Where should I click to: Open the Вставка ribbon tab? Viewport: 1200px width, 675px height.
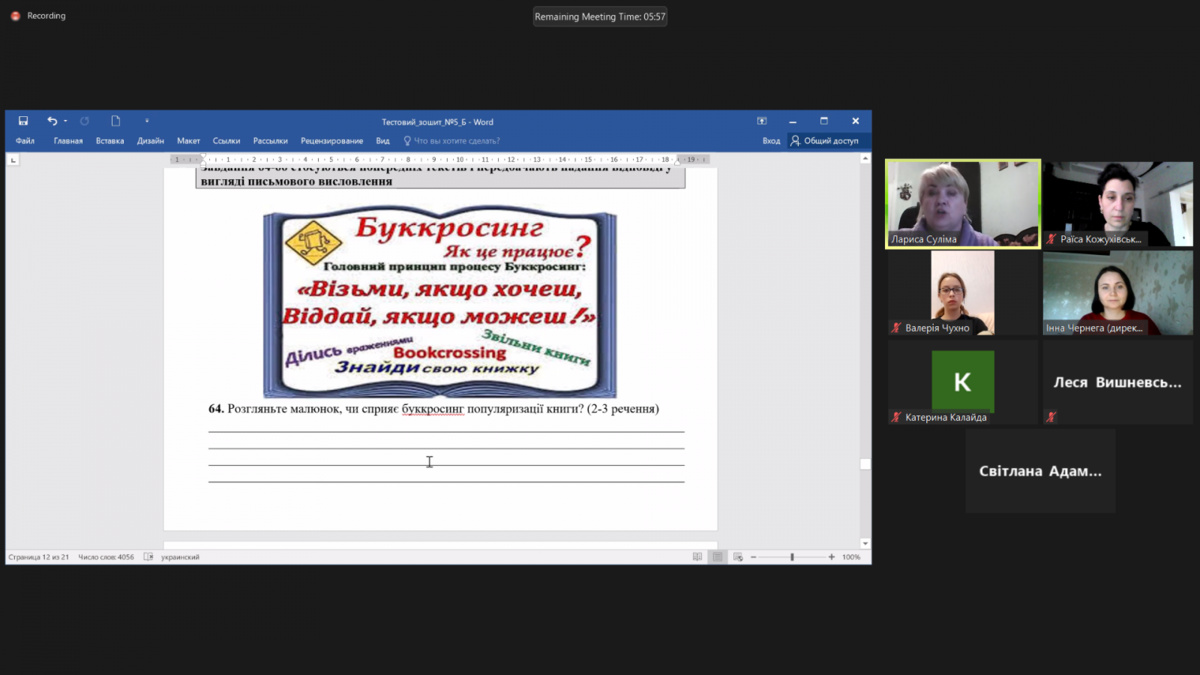coord(110,141)
